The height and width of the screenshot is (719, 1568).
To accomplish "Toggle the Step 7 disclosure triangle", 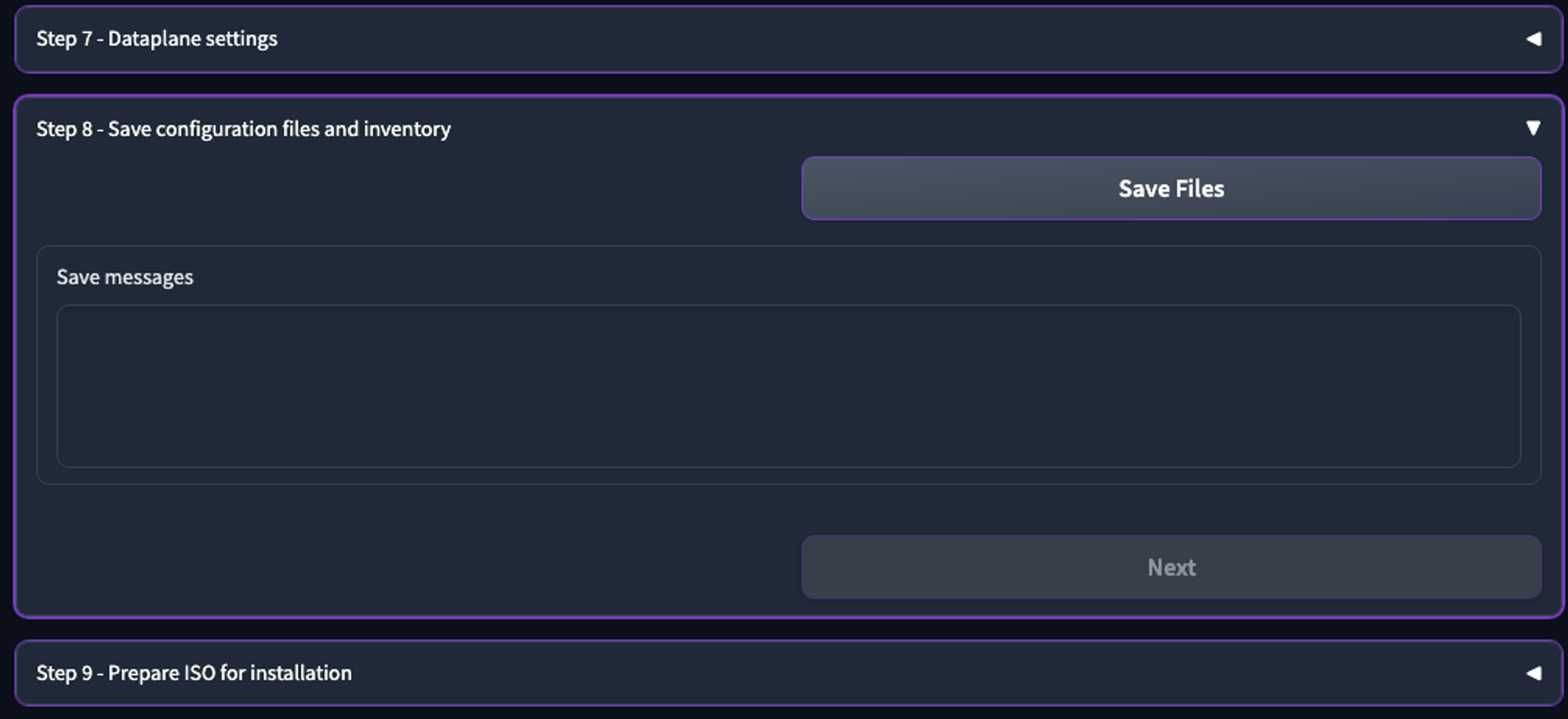I will pos(1534,38).
